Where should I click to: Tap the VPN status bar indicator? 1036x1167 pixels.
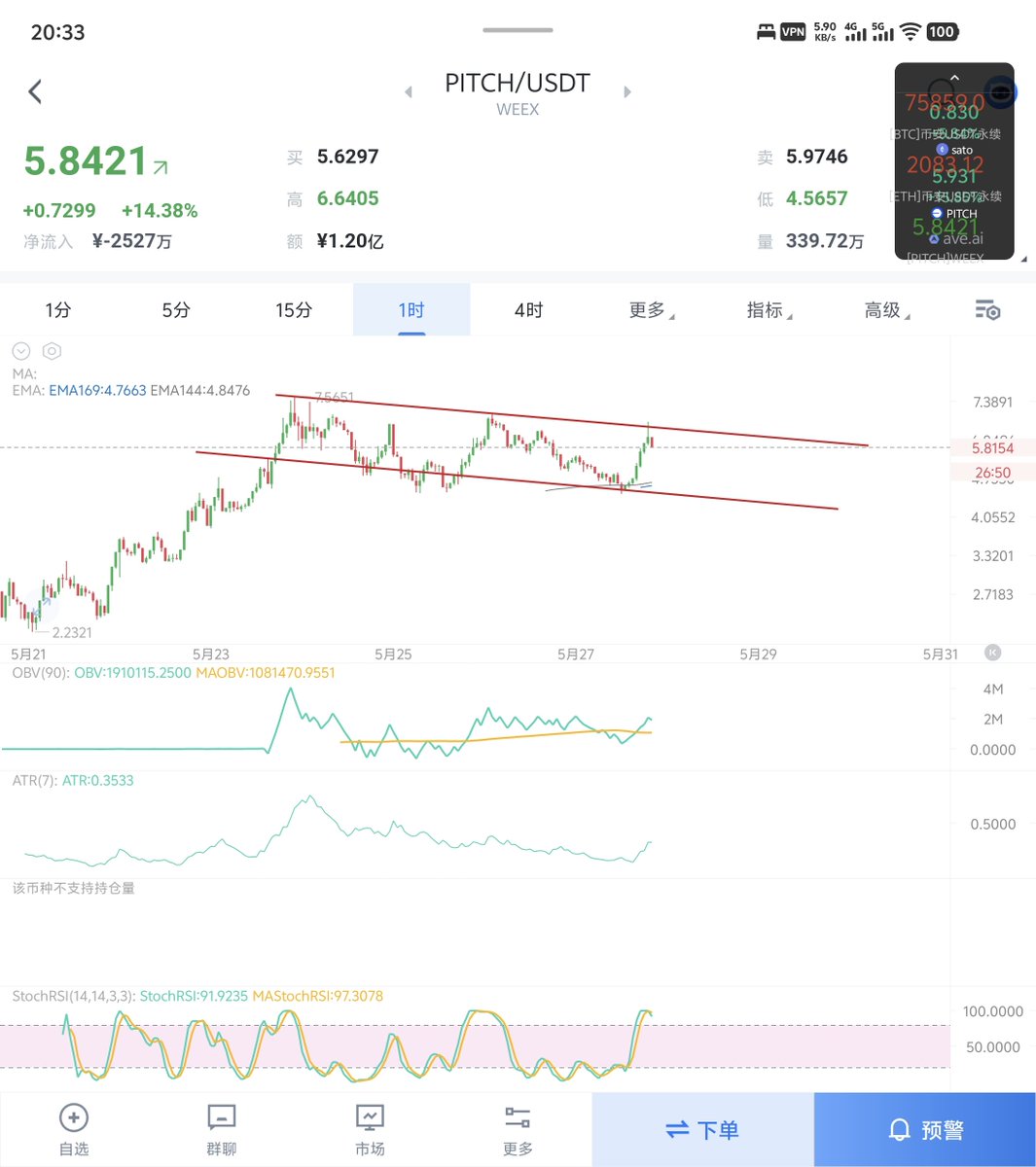coord(793,32)
